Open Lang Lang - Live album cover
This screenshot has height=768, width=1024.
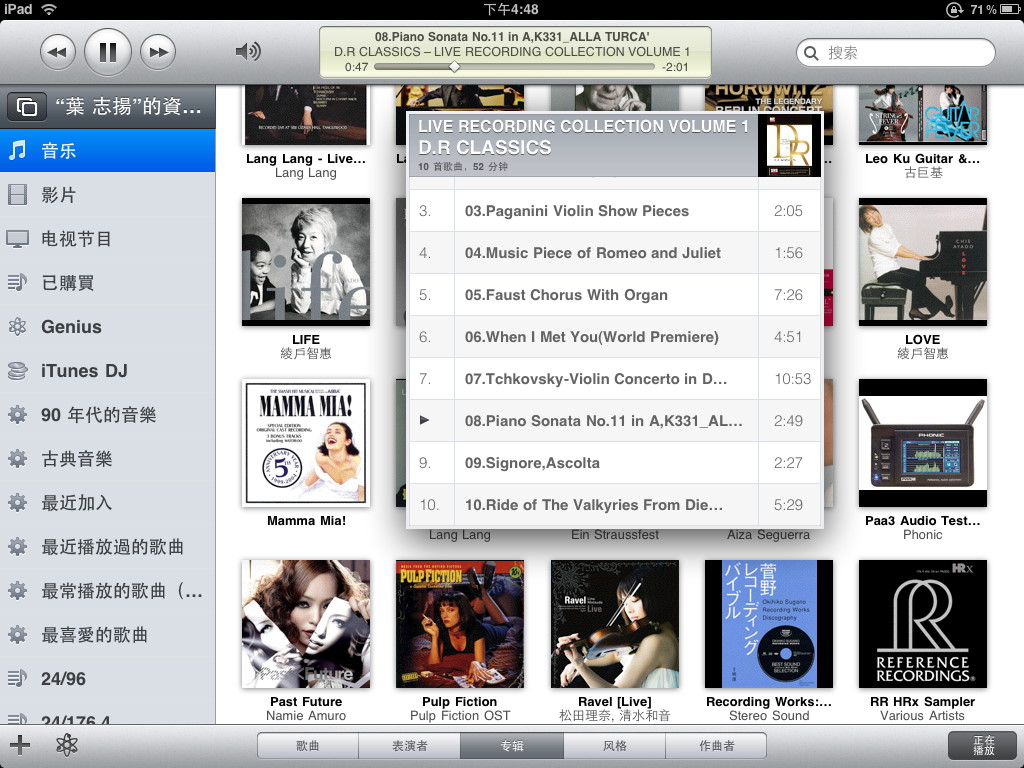pos(306,114)
